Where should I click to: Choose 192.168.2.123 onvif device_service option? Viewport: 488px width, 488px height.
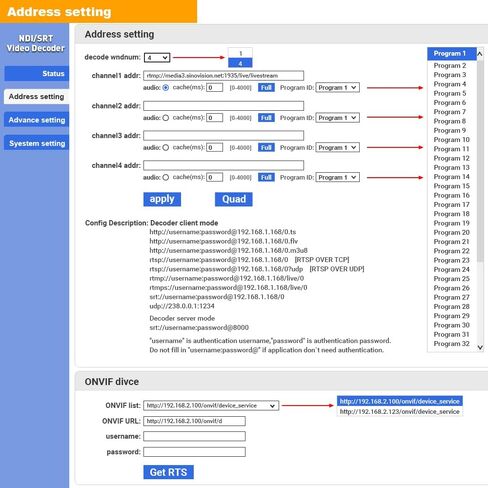coord(400,412)
